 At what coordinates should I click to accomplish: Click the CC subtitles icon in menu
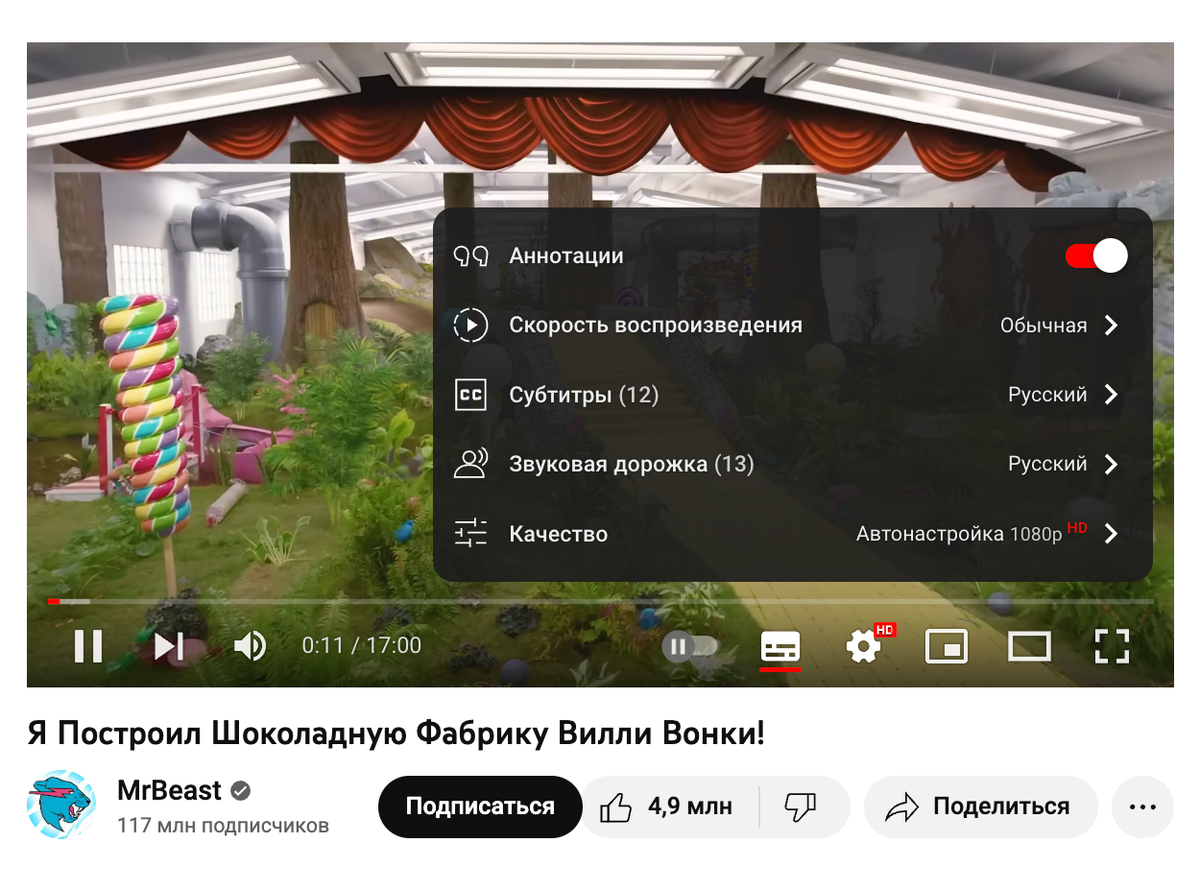pyautogui.click(x=470, y=394)
